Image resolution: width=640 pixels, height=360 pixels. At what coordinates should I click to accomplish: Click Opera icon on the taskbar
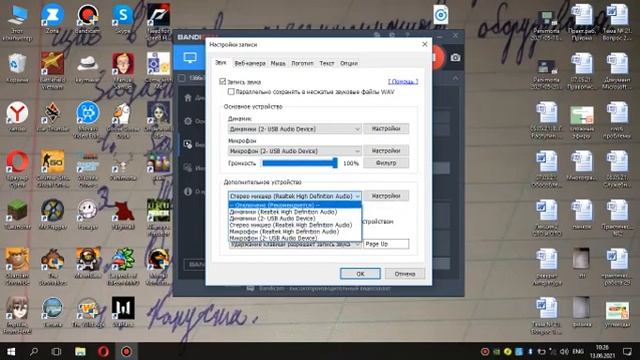[103, 351]
